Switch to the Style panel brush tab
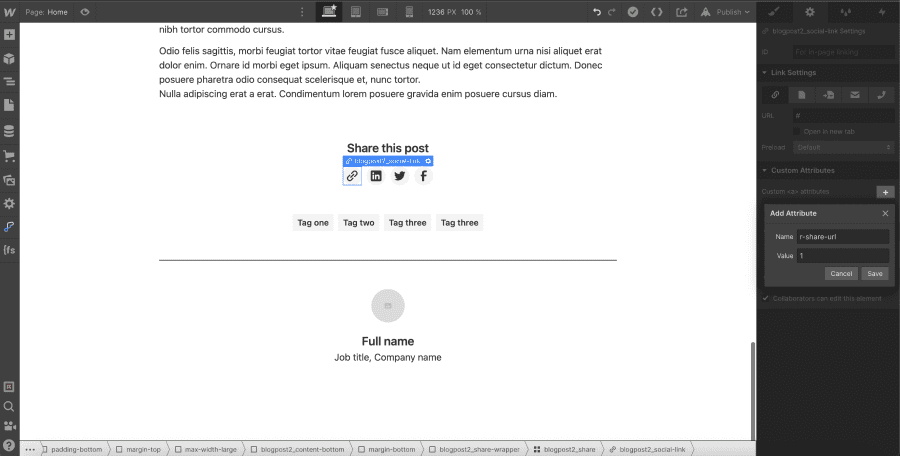The width and height of the screenshot is (900, 456). click(774, 11)
